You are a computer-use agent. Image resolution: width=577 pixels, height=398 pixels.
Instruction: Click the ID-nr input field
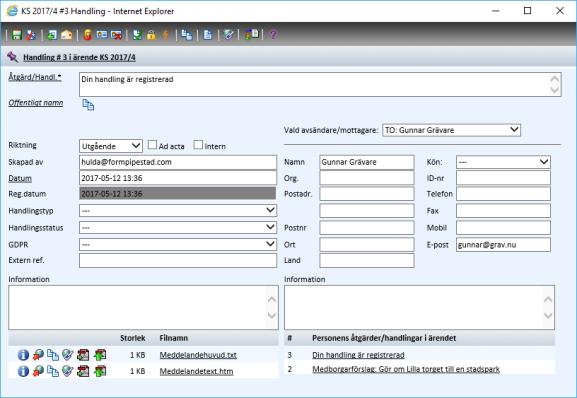(x=503, y=178)
